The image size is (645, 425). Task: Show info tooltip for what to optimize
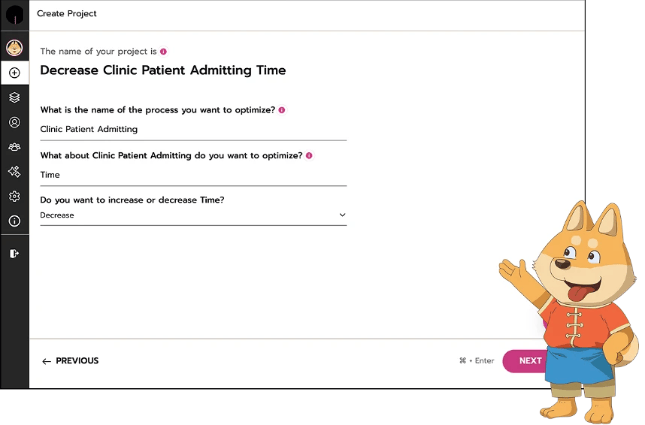coord(309,156)
